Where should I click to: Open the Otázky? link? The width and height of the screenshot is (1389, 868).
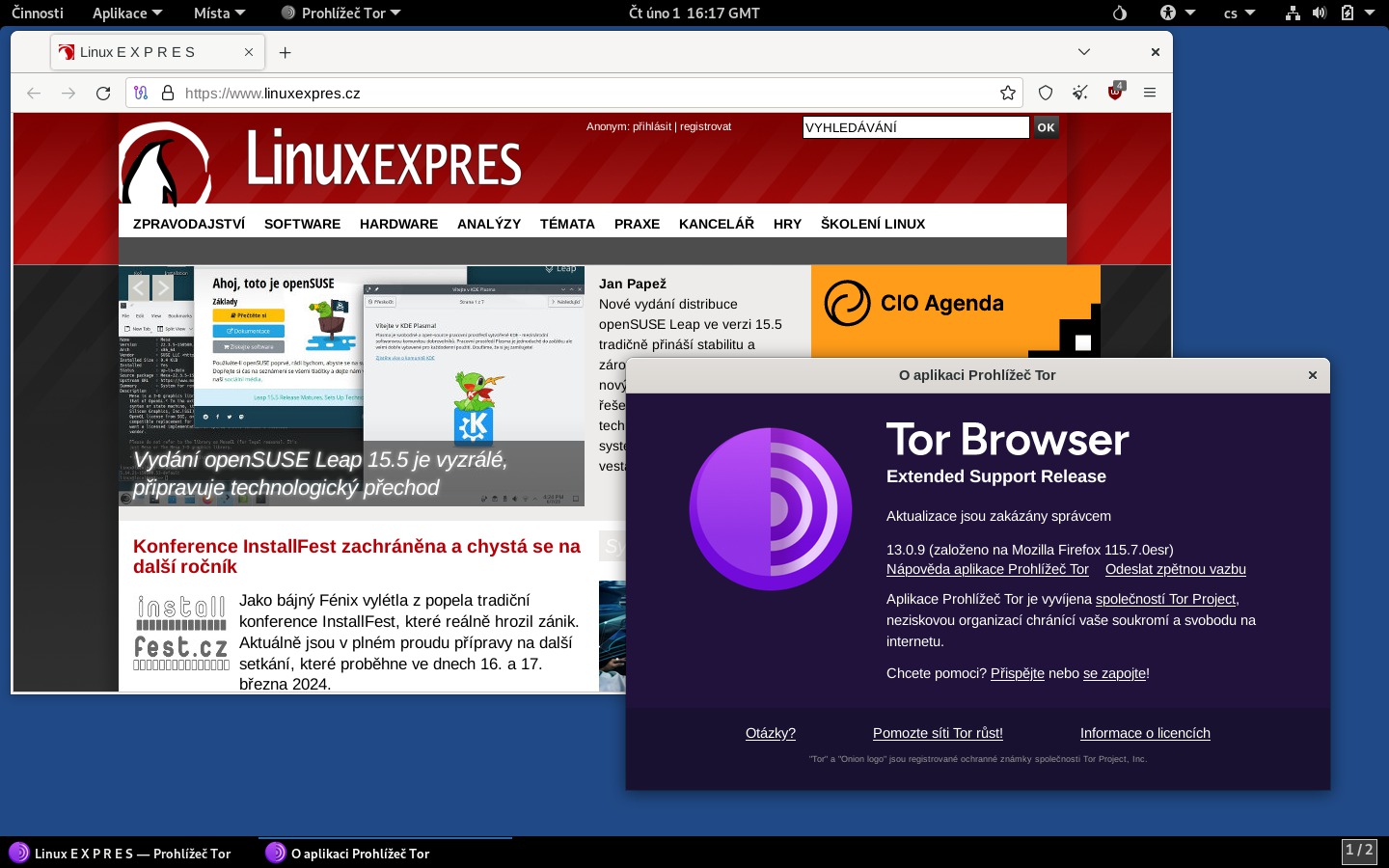click(x=771, y=733)
